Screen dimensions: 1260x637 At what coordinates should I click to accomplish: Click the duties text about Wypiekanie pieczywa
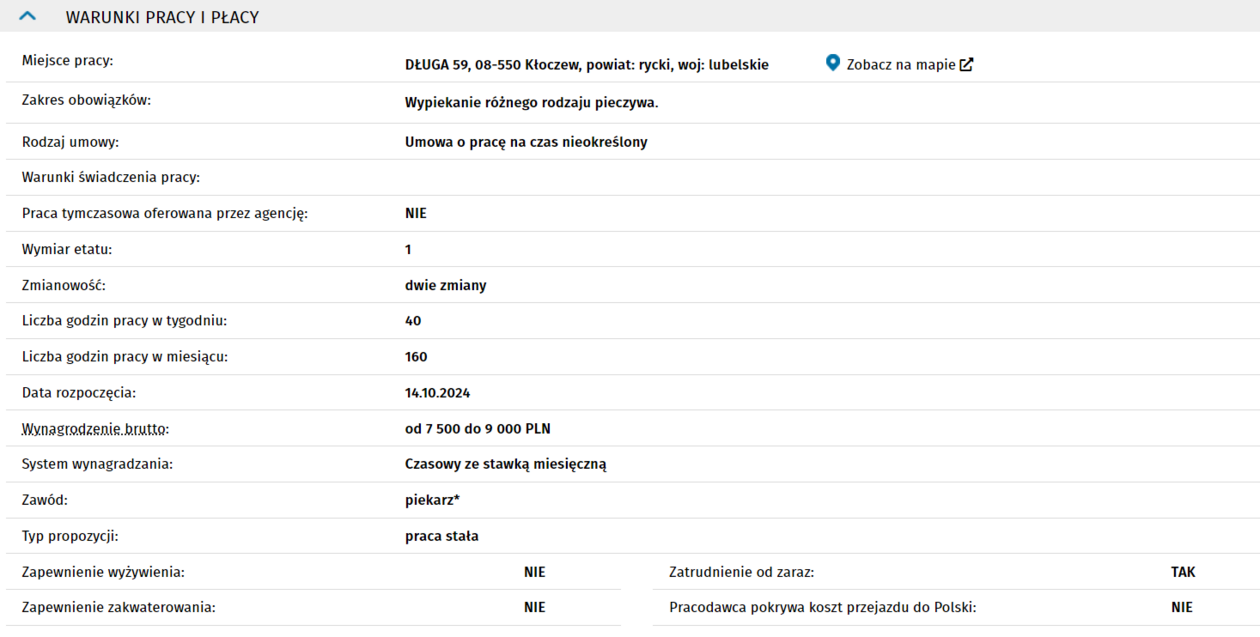[531, 103]
